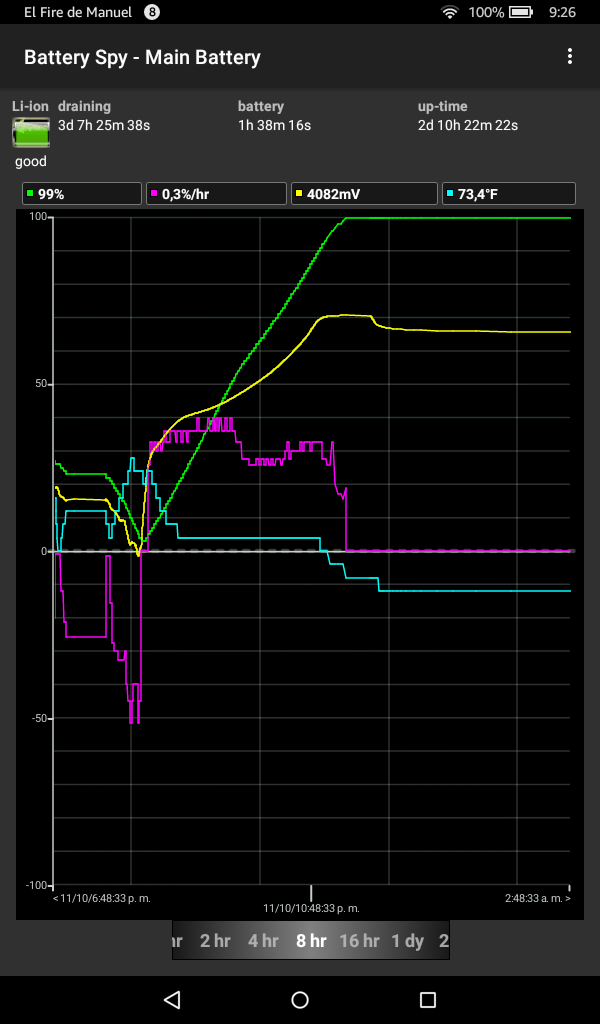Screen dimensions: 600x1024
Task: Tap the Wi-Fi status bar icon
Action: [450, 13]
